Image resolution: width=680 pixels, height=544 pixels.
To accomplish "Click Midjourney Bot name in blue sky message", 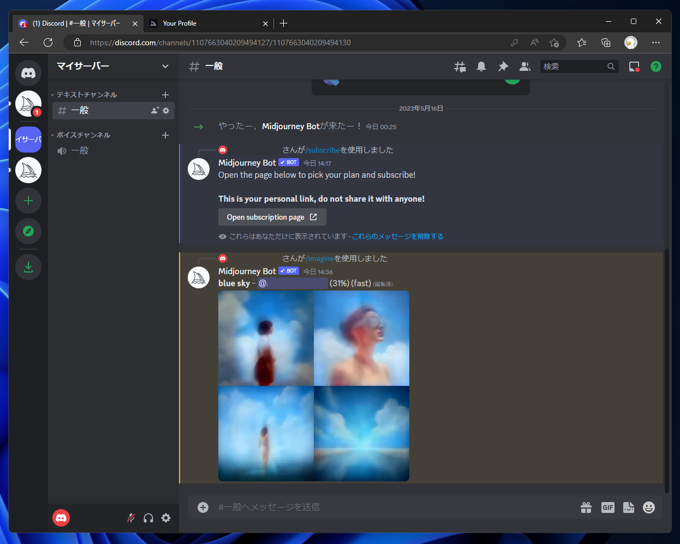I will point(247,271).
